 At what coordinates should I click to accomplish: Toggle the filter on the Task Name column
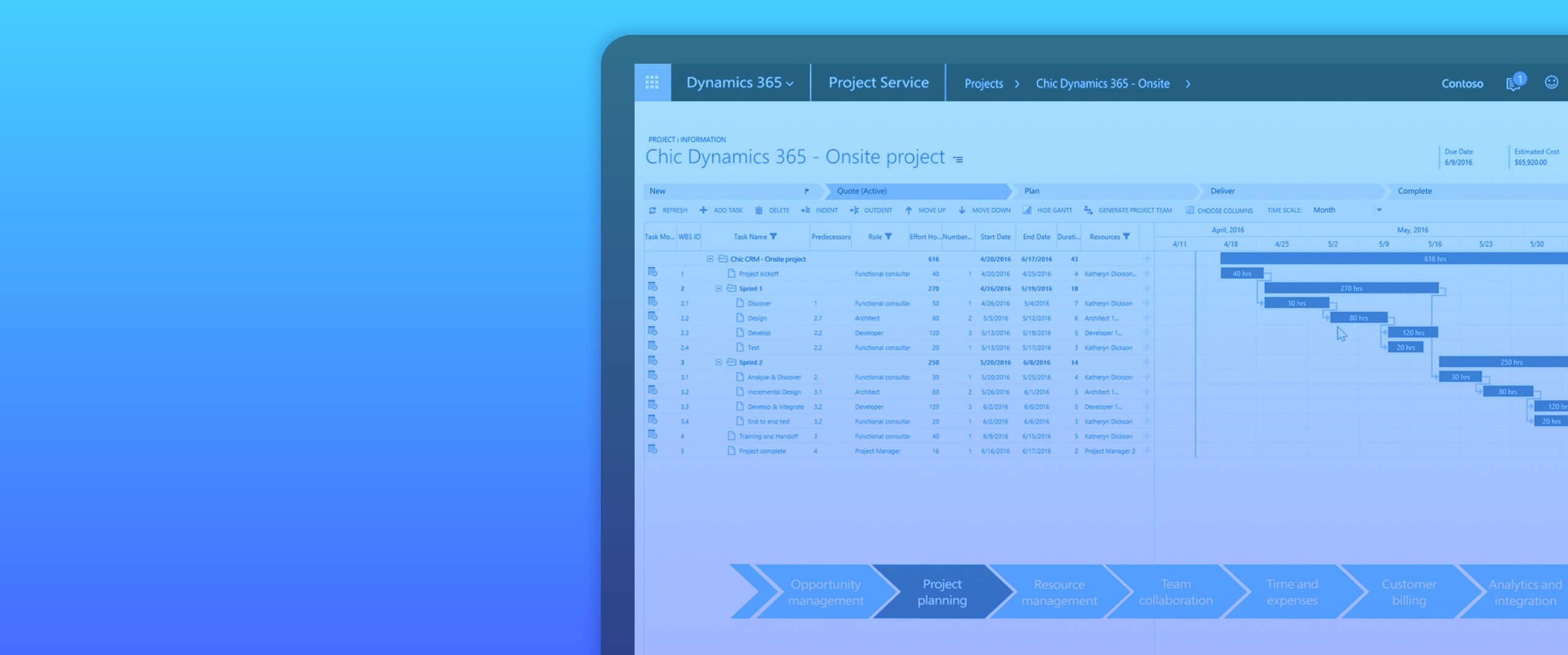pos(774,237)
